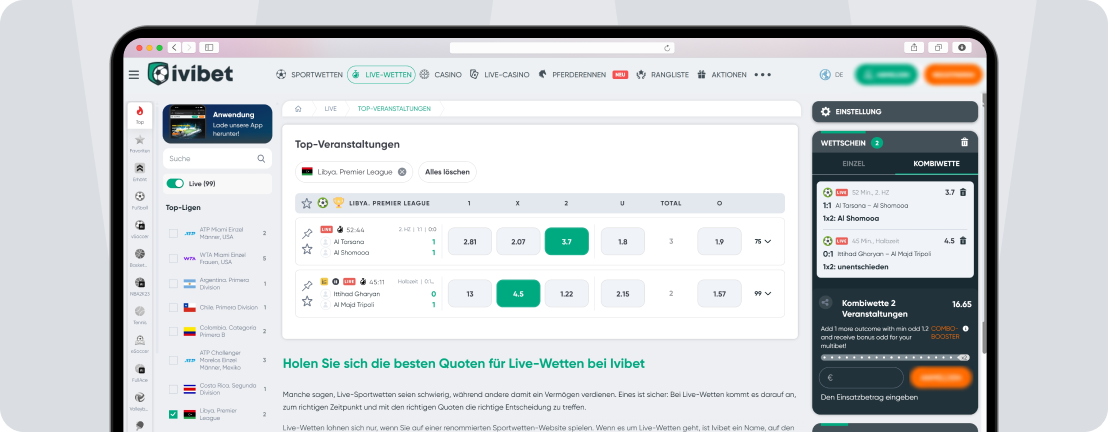Check Costa Rica Segunda Division league

pyautogui.click(x=173, y=389)
